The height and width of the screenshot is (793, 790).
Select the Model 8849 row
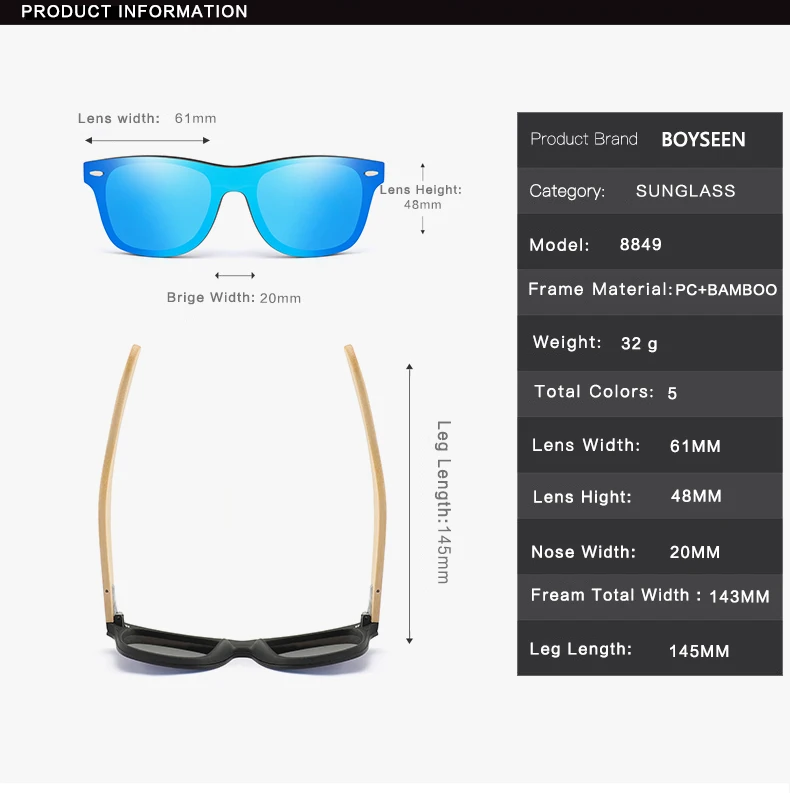point(650,242)
